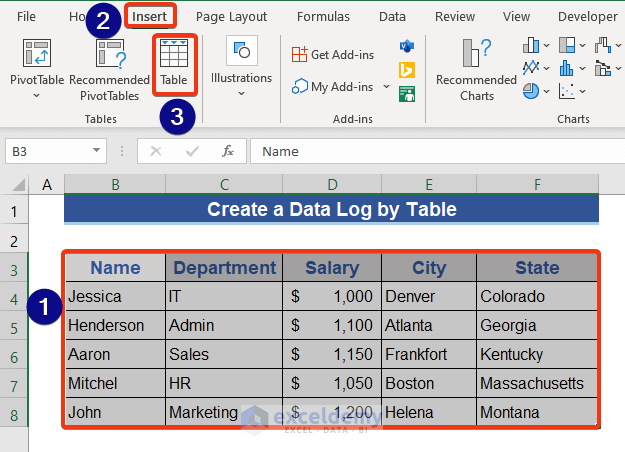Click the People Graph add-in icon

tap(407, 94)
